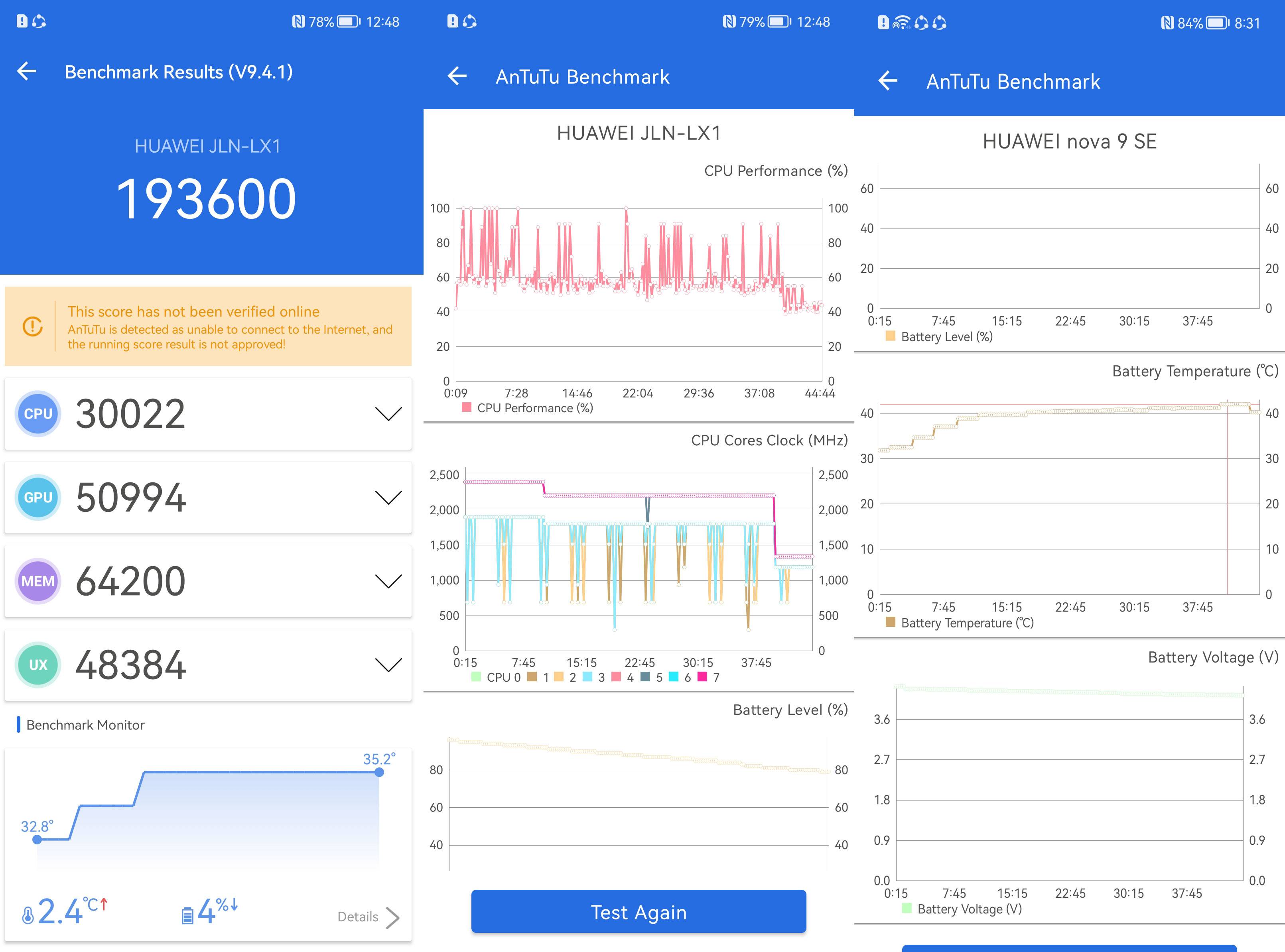
Task: Tap the HUAWEI nova 9 SE device name
Action: coord(1069,141)
